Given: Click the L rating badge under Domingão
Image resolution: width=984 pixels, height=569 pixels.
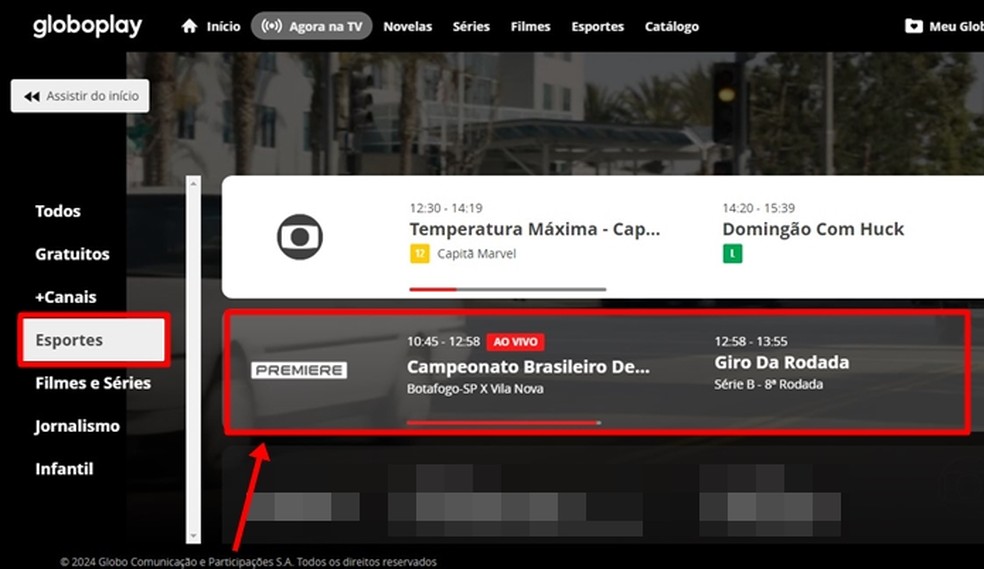Looking at the screenshot, I should (x=732, y=253).
